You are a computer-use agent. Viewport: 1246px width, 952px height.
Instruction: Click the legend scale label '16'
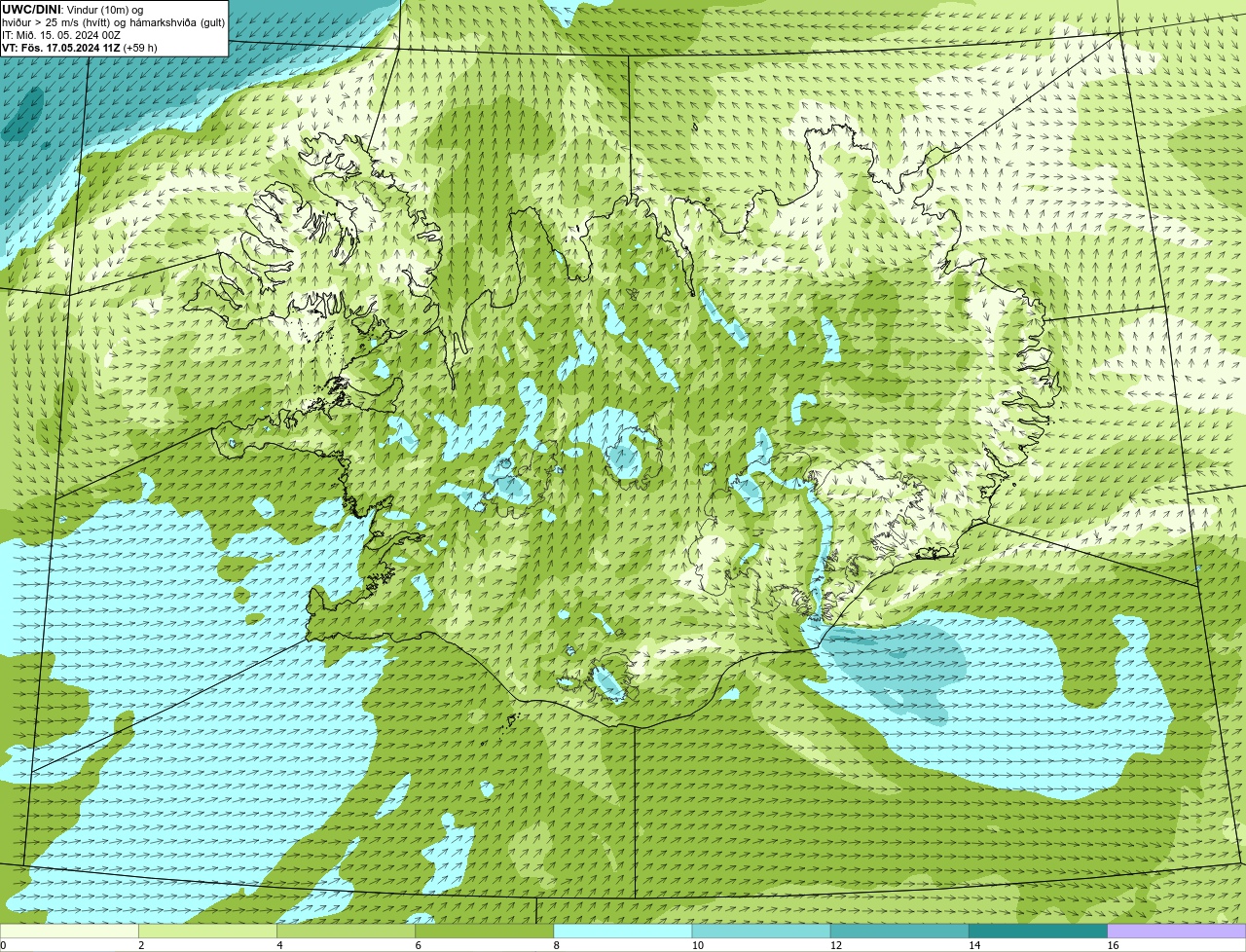pyautogui.click(x=1113, y=945)
